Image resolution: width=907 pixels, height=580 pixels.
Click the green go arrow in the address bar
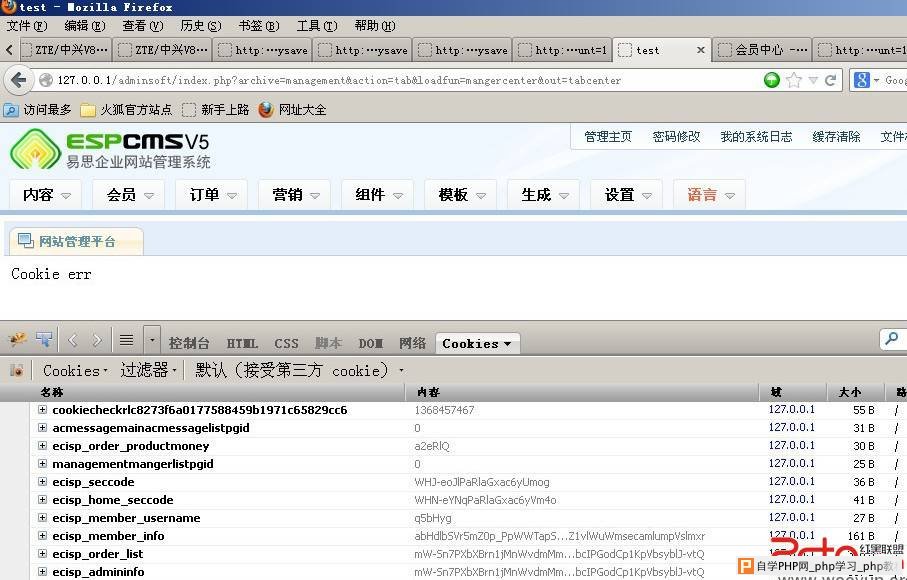tap(772, 80)
